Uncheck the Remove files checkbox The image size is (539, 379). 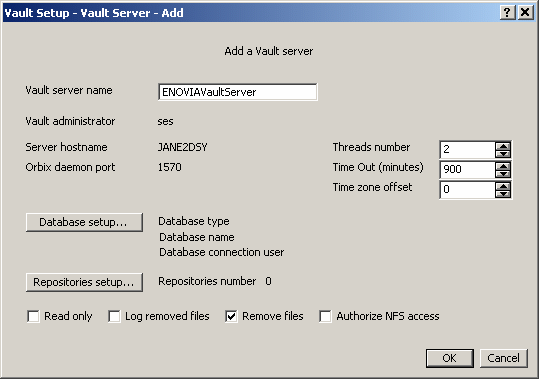coord(231,316)
